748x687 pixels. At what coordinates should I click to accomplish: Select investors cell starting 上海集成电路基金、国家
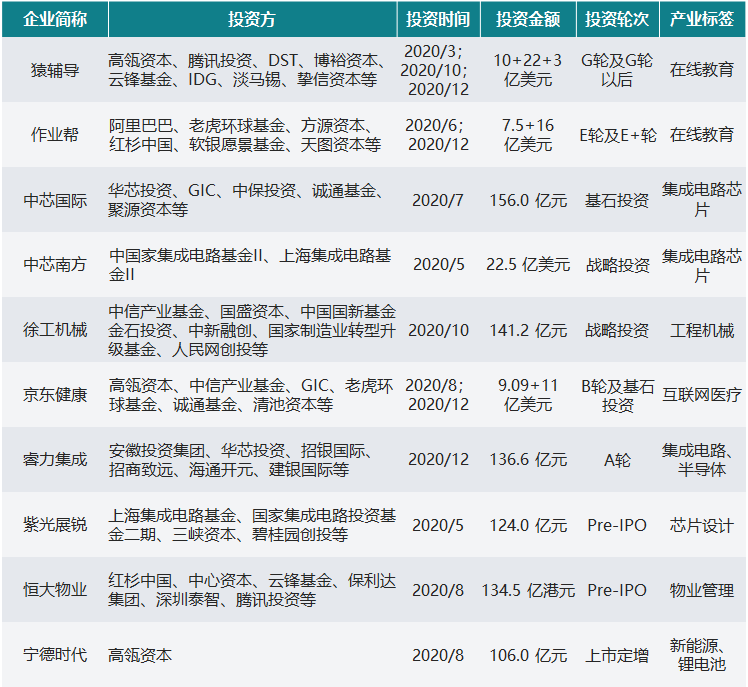(x=252, y=525)
